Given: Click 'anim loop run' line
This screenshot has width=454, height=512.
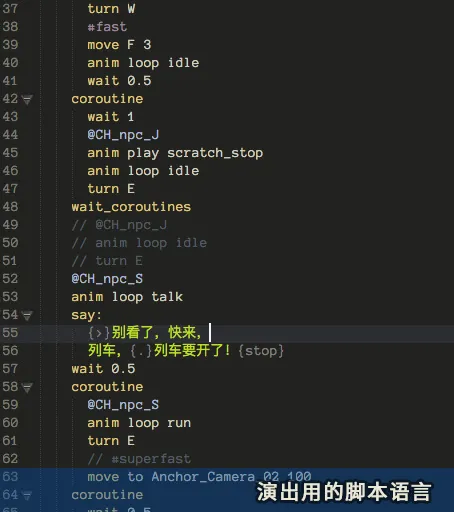Looking at the screenshot, I should [x=139, y=423].
